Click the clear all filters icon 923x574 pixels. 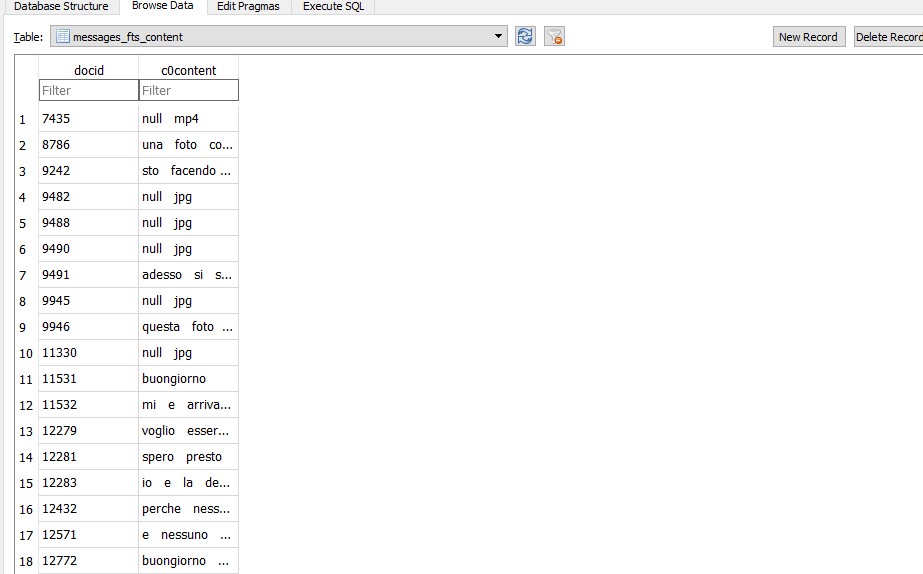(555, 37)
